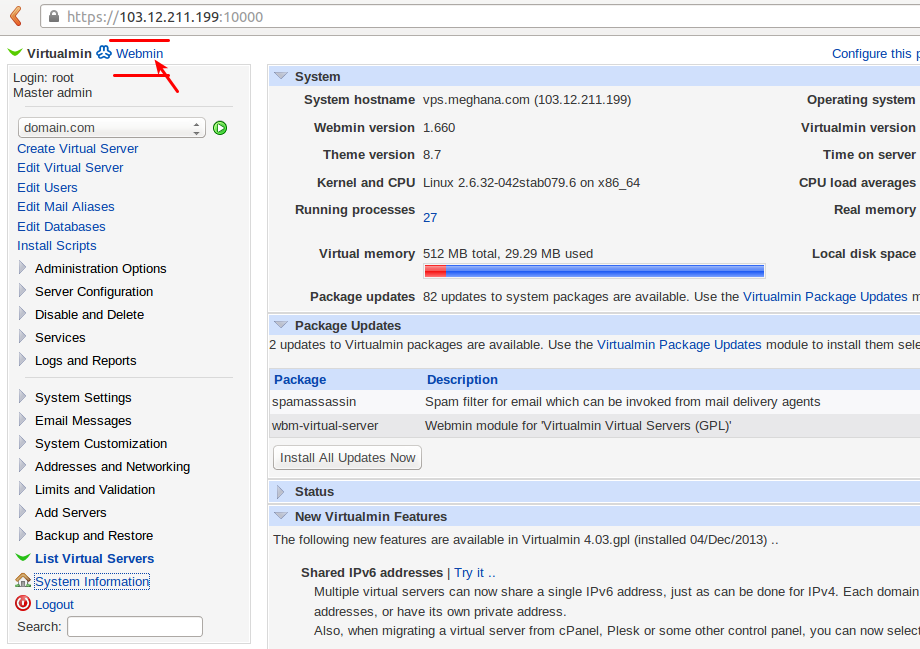This screenshot has width=920, height=649.
Task: Open List Virtual Servers link
Action: [x=94, y=559]
